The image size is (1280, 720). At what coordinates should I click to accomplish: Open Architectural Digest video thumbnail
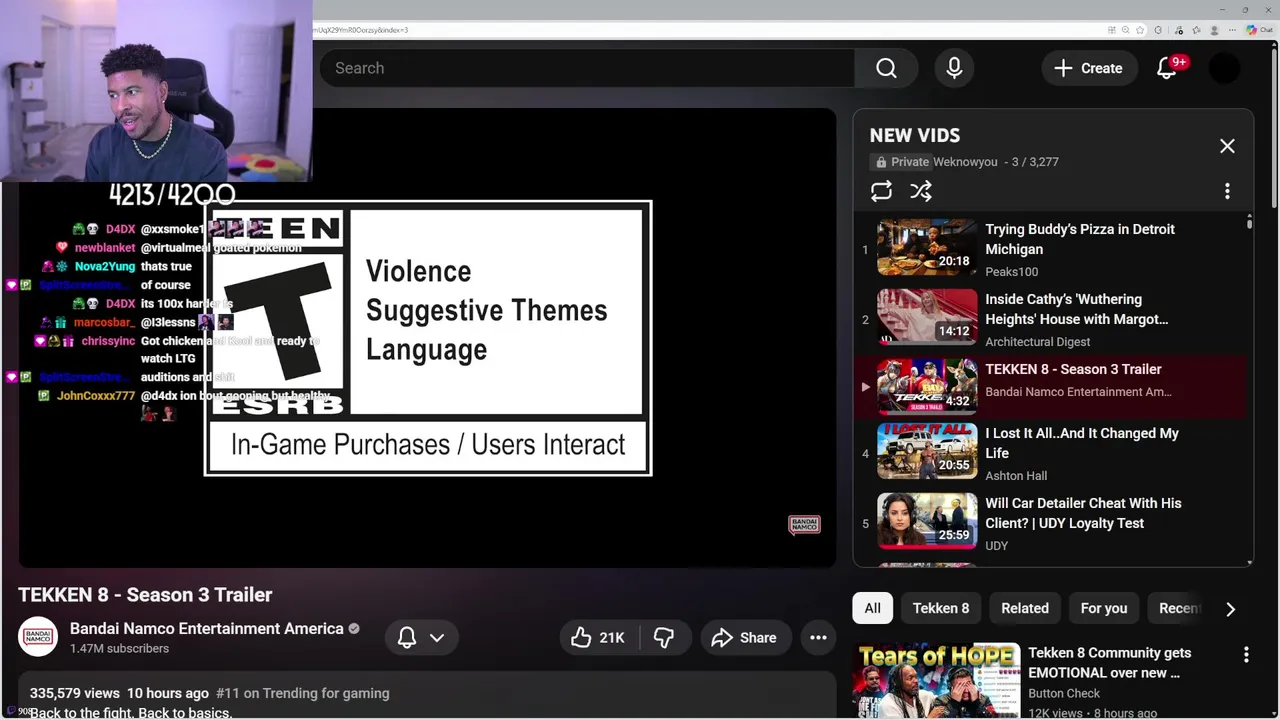point(927,317)
